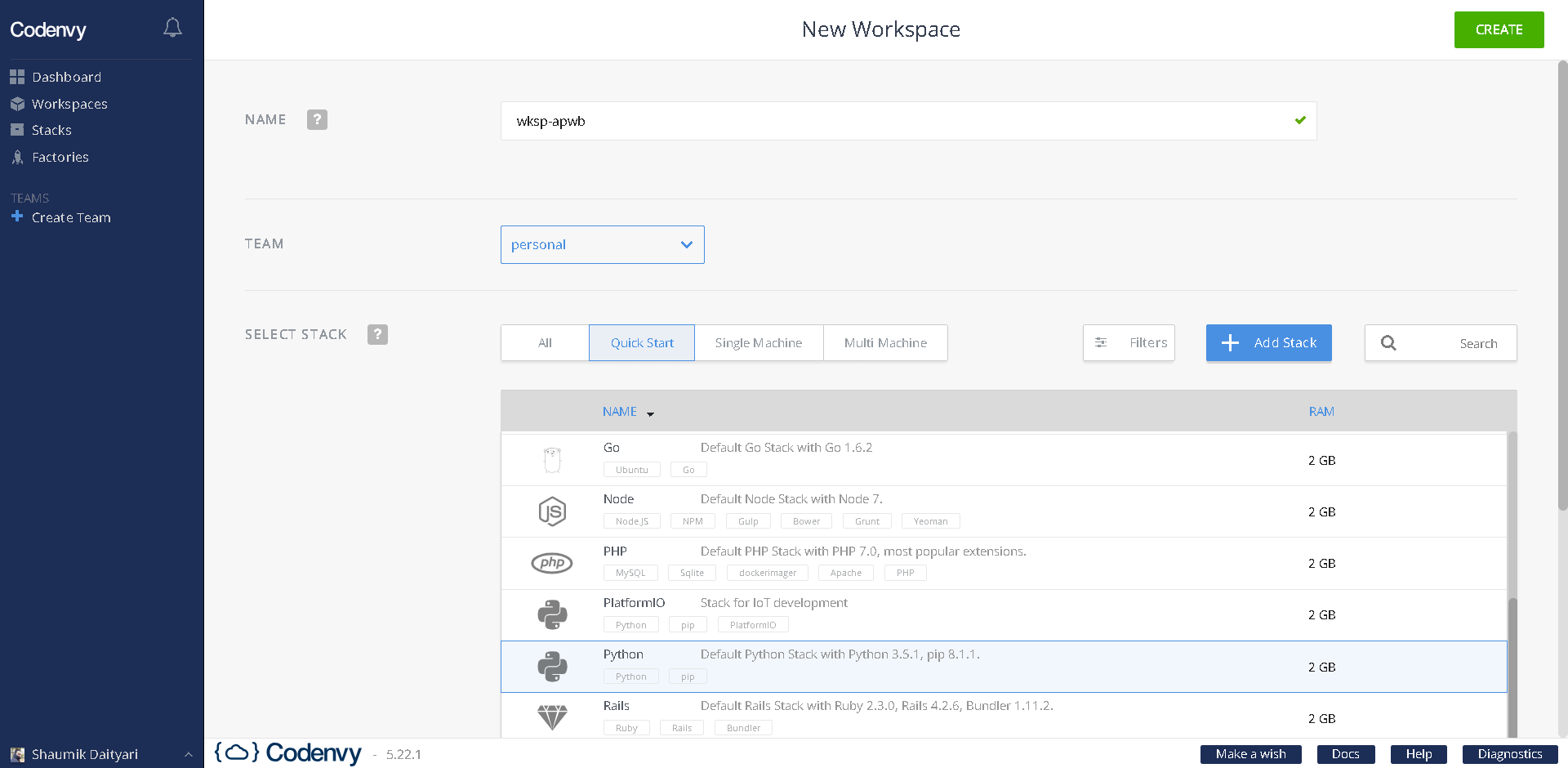The image size is (1568, 768).
Task: Click the Go gopher stack icon
Action: tap(552, 459)
